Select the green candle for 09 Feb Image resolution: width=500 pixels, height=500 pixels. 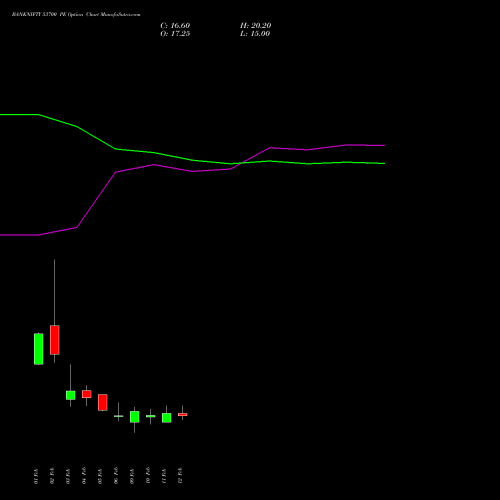pyautogui.click(x=135, y=417)
